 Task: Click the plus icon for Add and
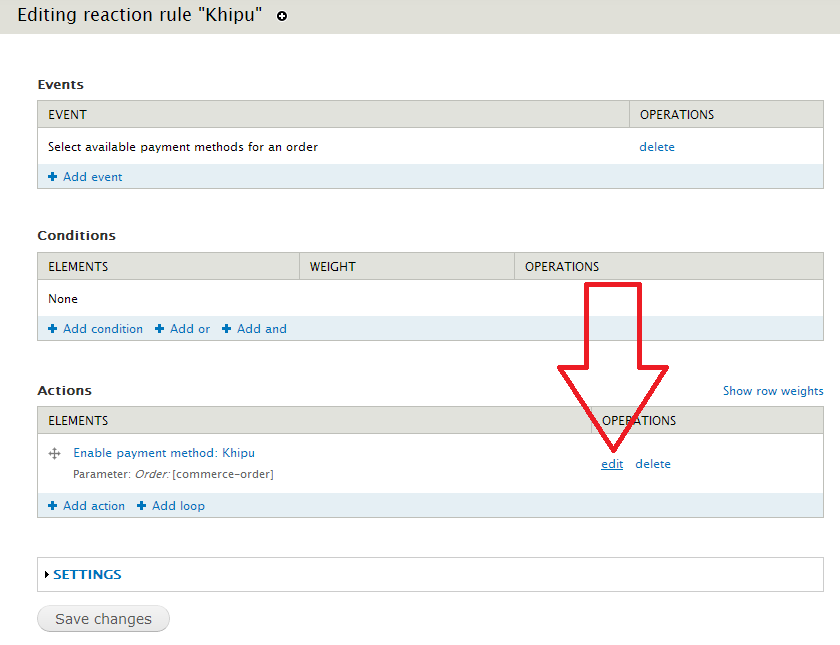227,329
